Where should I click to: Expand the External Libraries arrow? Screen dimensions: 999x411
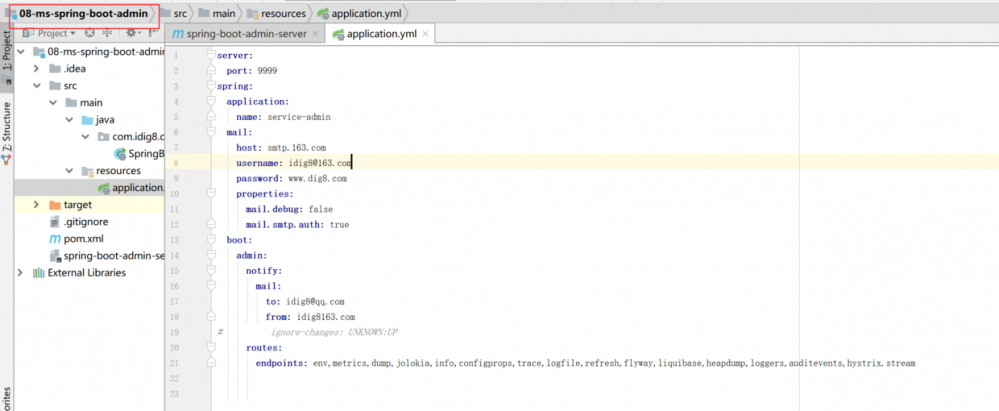pyautogui.click(x=21, y=273)
